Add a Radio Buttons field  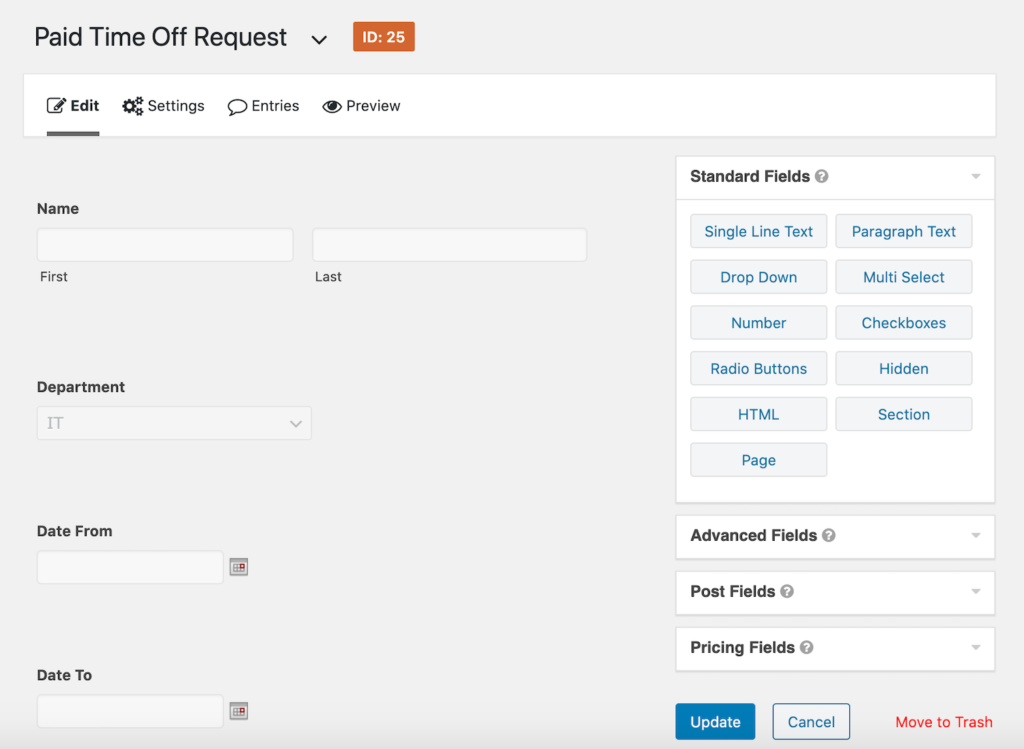click(x=758, y=368)
